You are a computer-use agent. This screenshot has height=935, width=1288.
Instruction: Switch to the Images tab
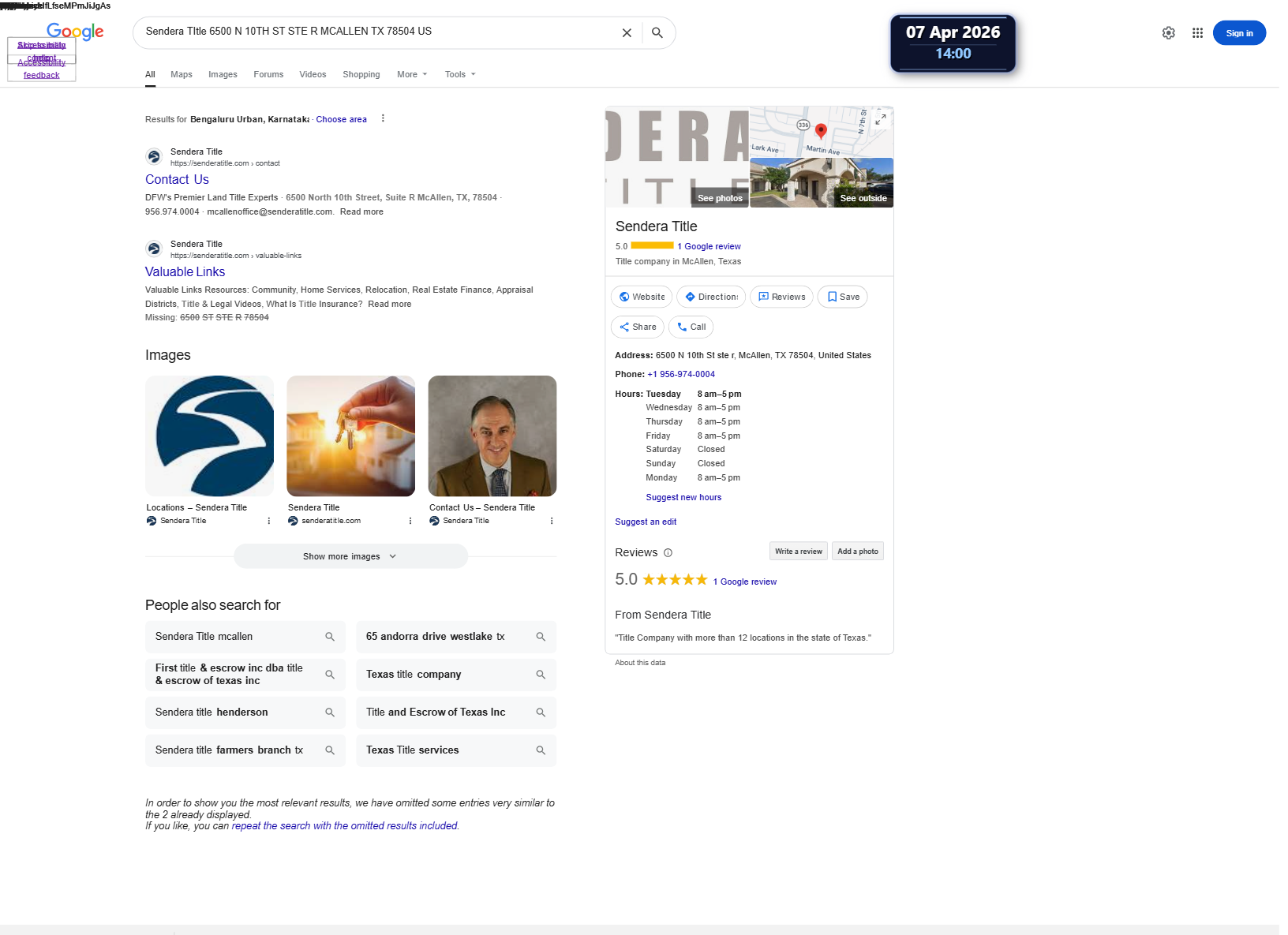223,74
